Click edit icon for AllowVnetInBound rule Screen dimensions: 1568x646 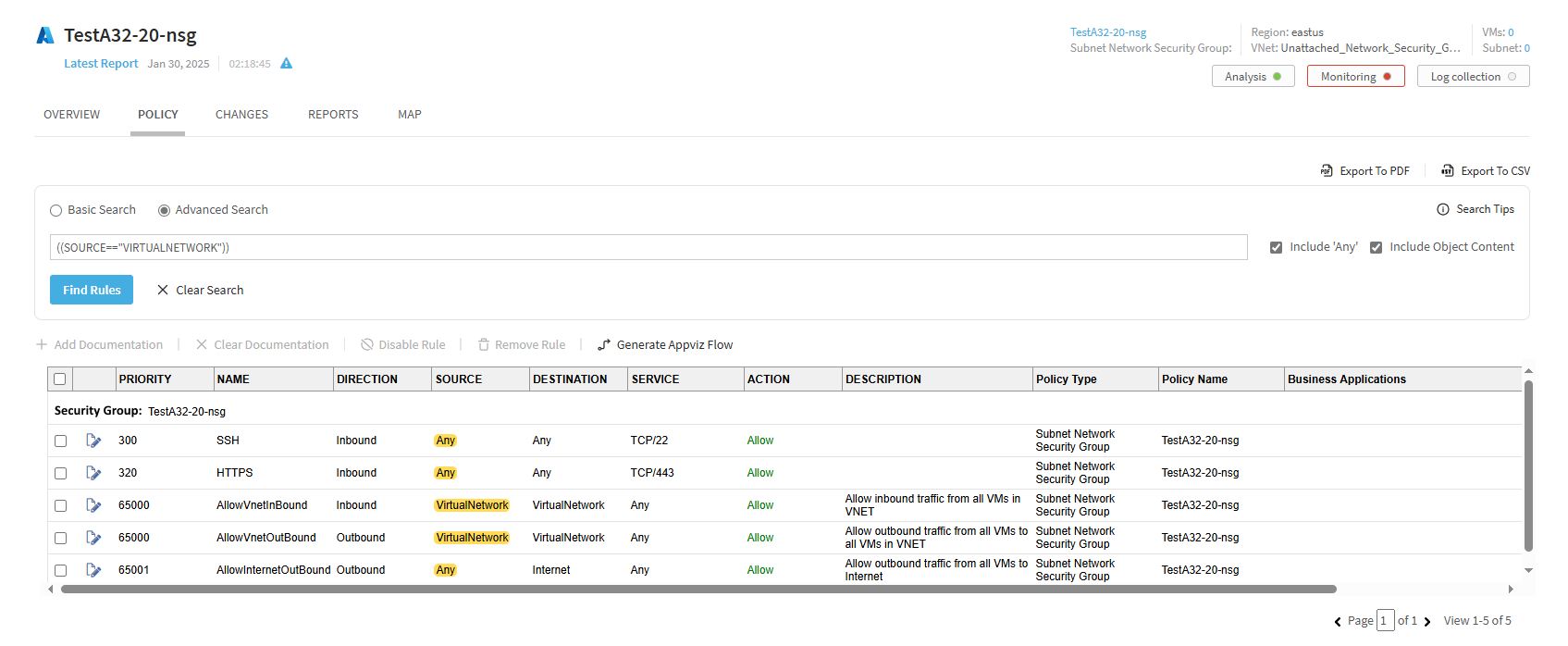pyautogui.click(x=93, y=505)
